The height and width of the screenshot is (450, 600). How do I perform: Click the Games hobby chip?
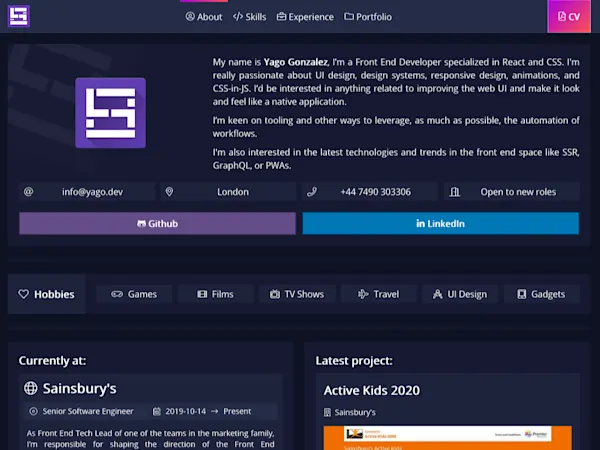[134, 294]
